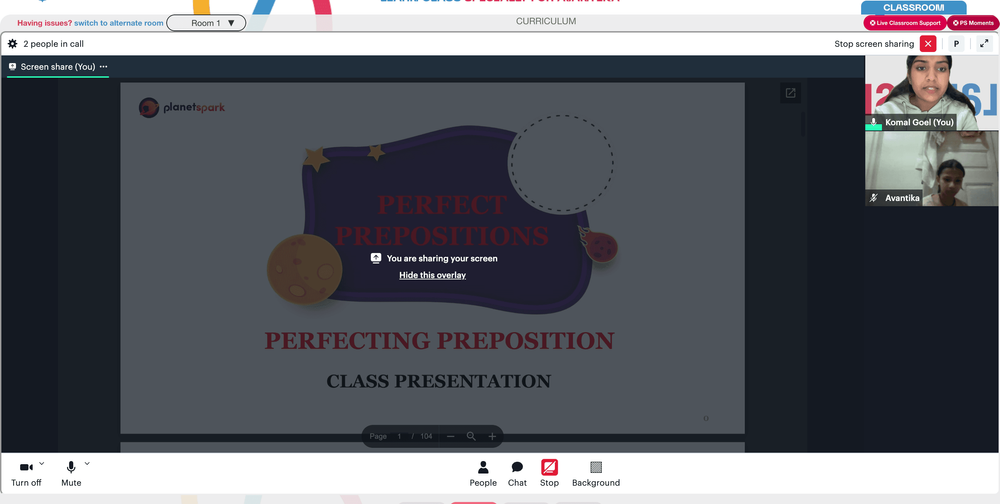Open the Chat panel

pyautogui.click(x=517, y=473)
